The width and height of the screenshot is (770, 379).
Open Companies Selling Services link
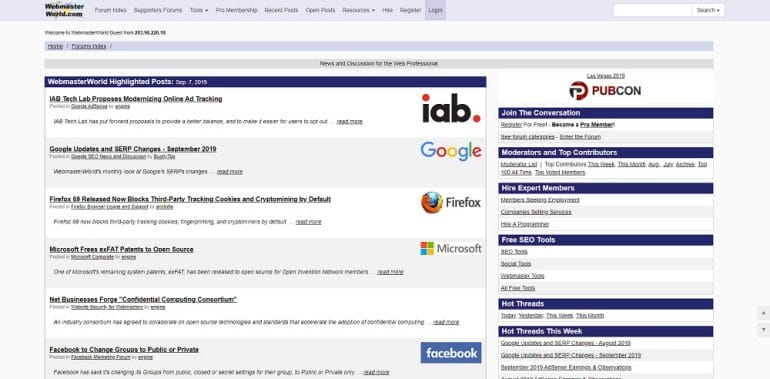[536, 212]
